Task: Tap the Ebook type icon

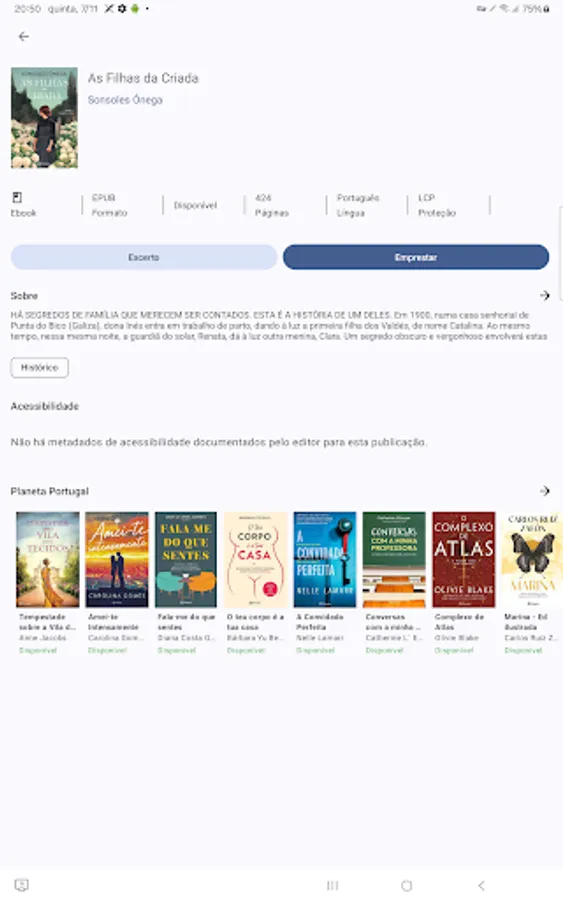Action: point(17,197)
